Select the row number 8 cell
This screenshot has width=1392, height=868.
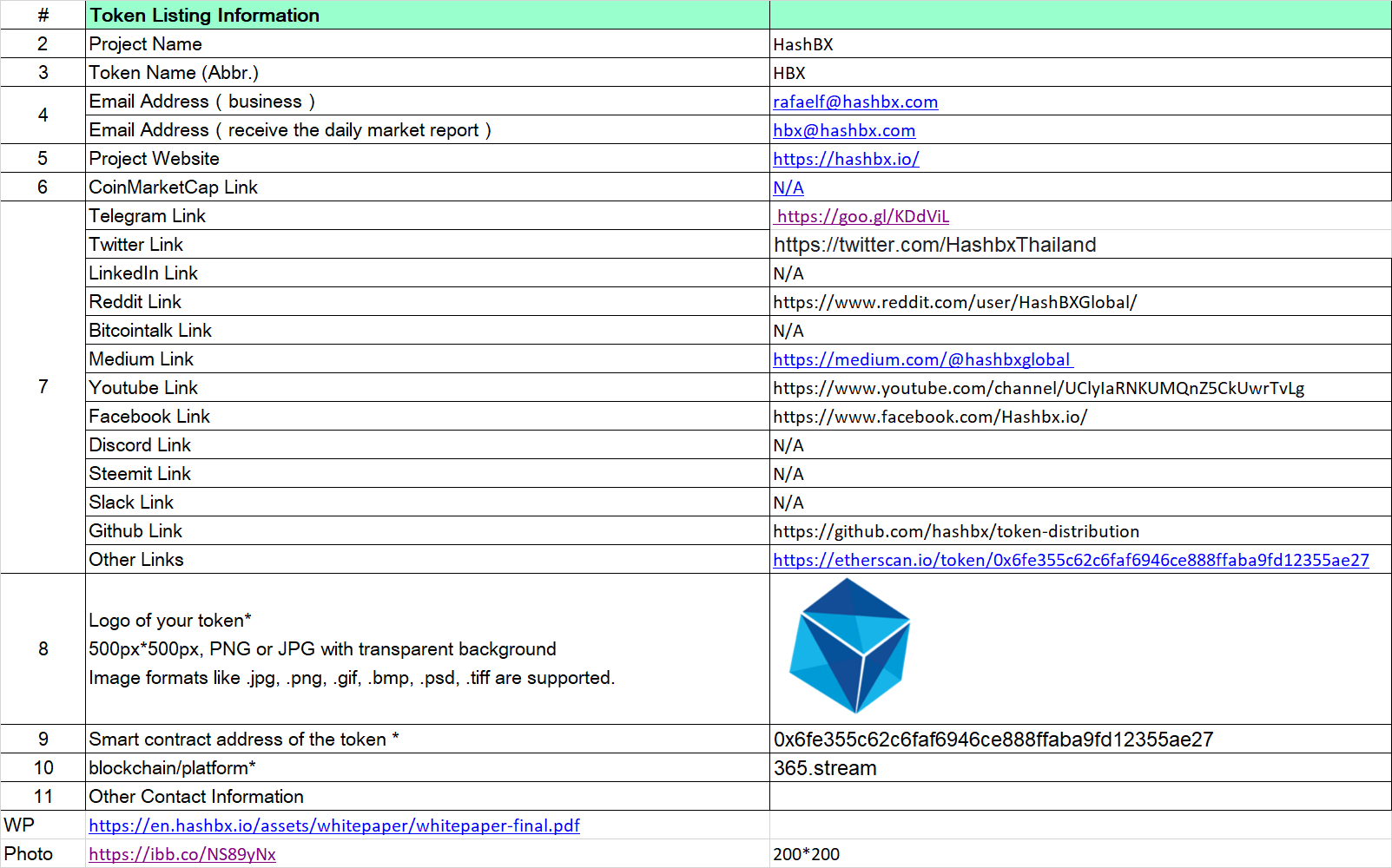click(x=43, y=649)
